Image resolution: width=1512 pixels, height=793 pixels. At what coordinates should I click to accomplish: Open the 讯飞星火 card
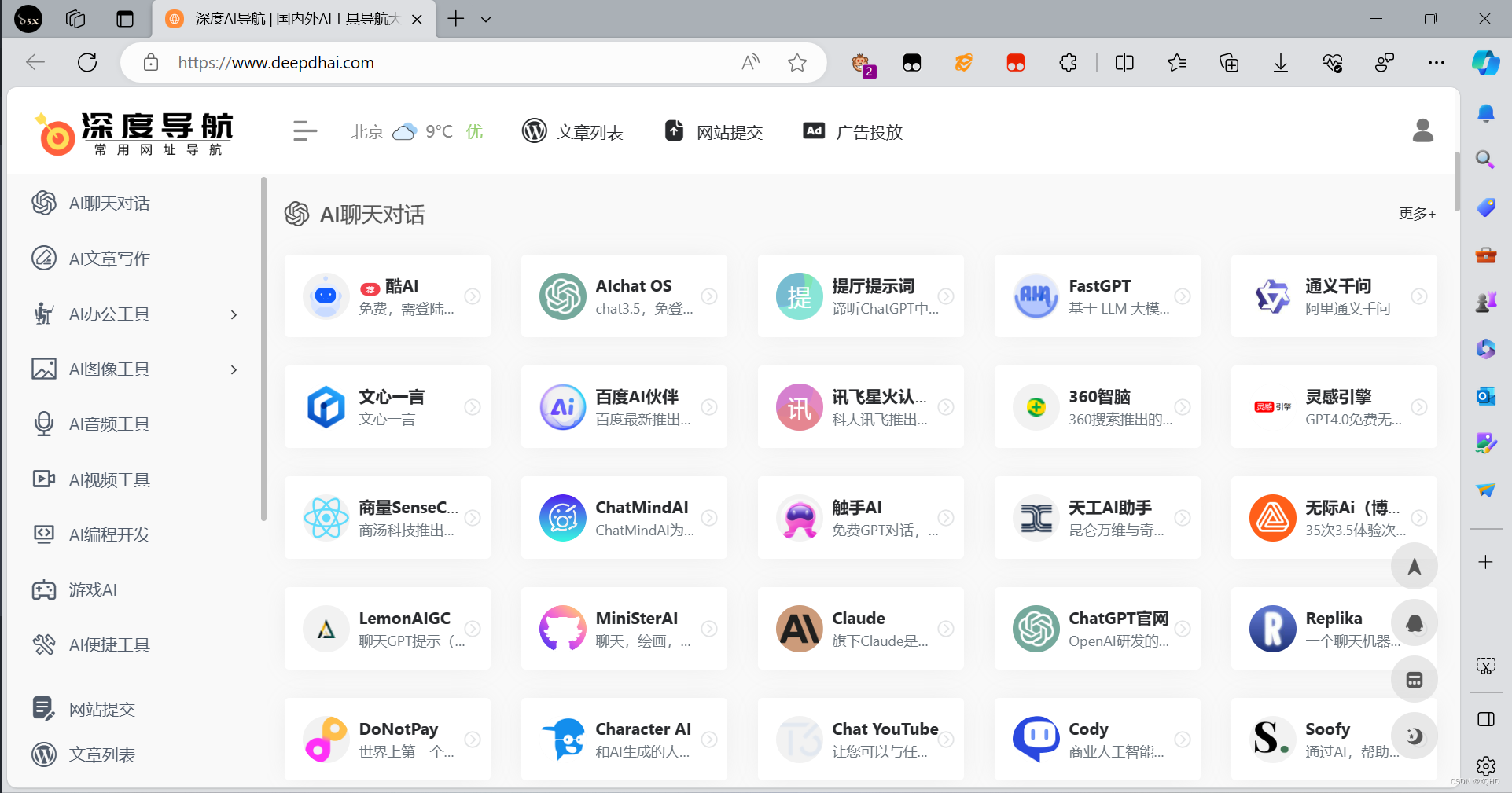pyautogui.click(x=860, y=407)
